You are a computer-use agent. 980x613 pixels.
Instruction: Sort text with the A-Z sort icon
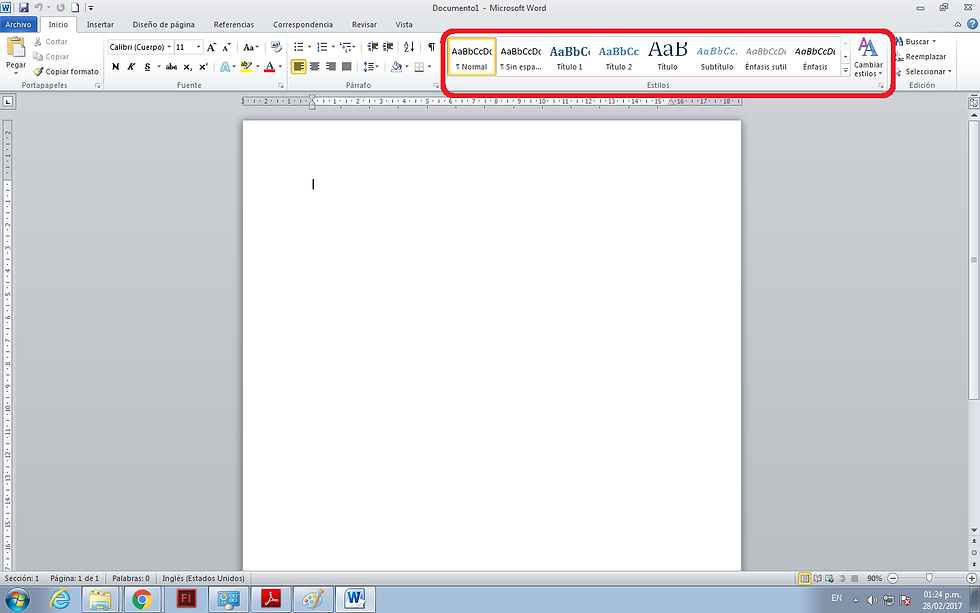(409, 47)
